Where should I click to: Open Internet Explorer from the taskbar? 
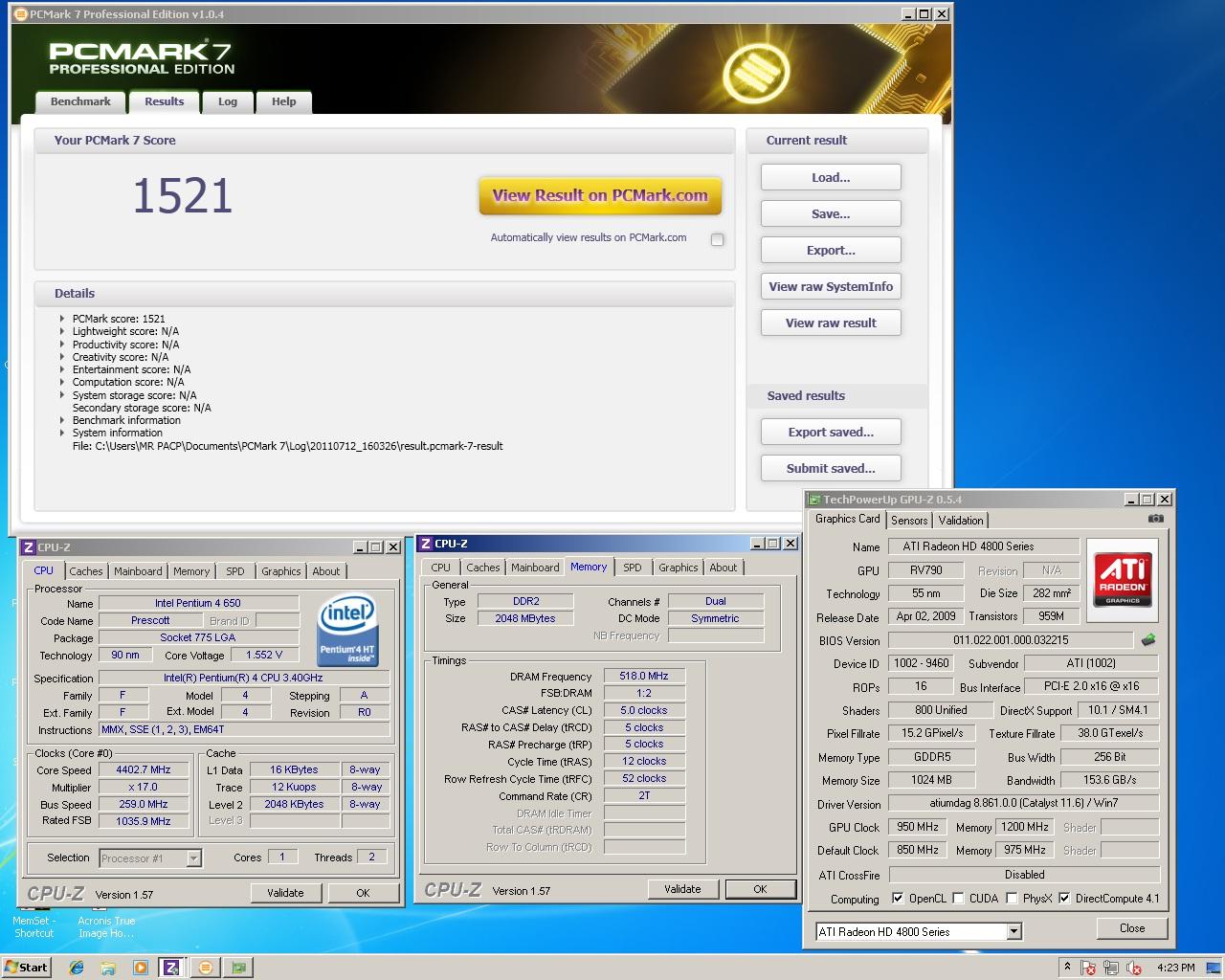point(77,968)
